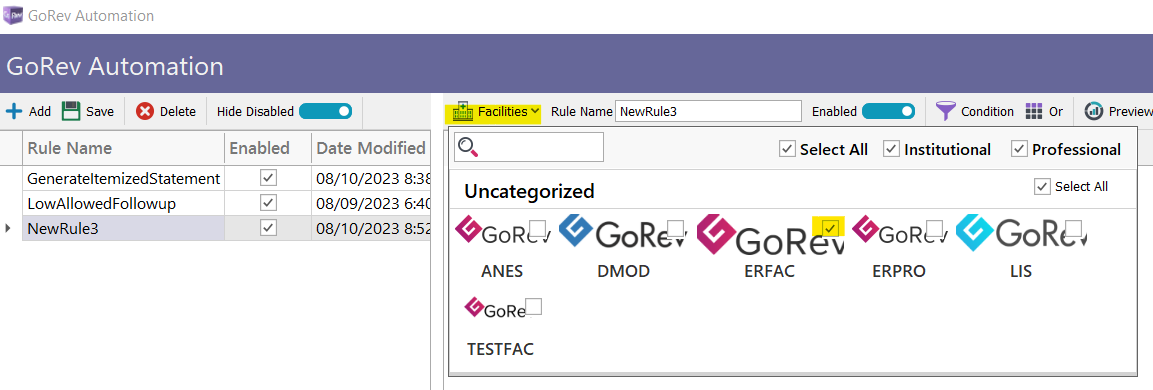
Task: Click the GoRev app icon in title bar
Action: click(13, 15)
